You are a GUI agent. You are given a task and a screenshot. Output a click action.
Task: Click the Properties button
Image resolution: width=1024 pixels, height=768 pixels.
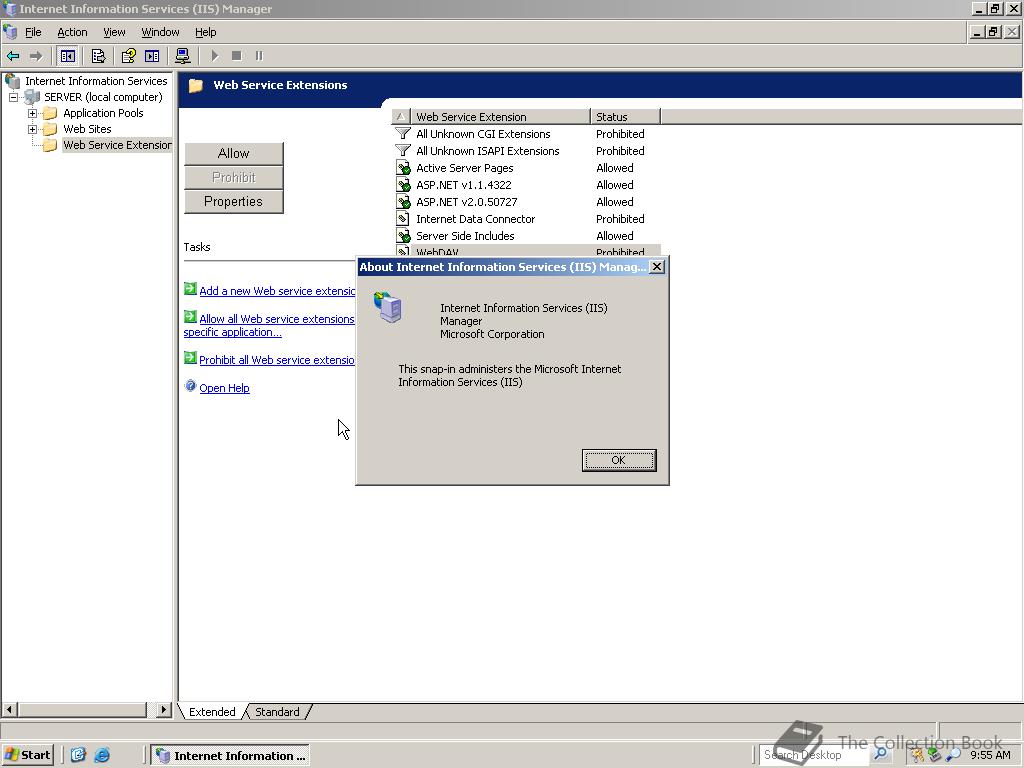(x=234, y=202)
